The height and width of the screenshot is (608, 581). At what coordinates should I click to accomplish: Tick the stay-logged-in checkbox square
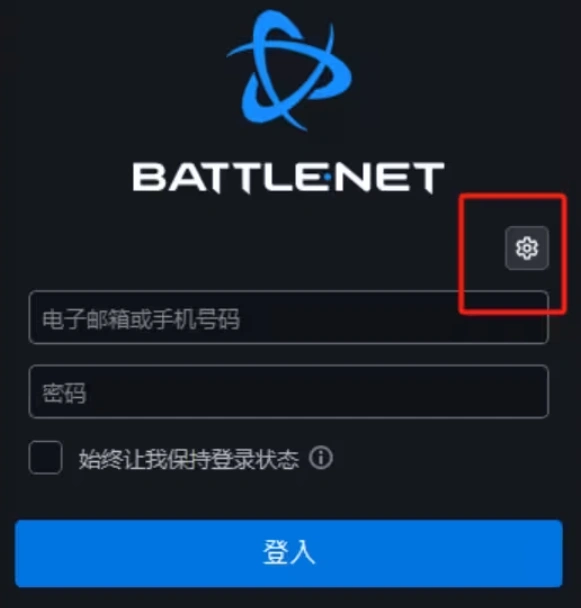(45, 458)
